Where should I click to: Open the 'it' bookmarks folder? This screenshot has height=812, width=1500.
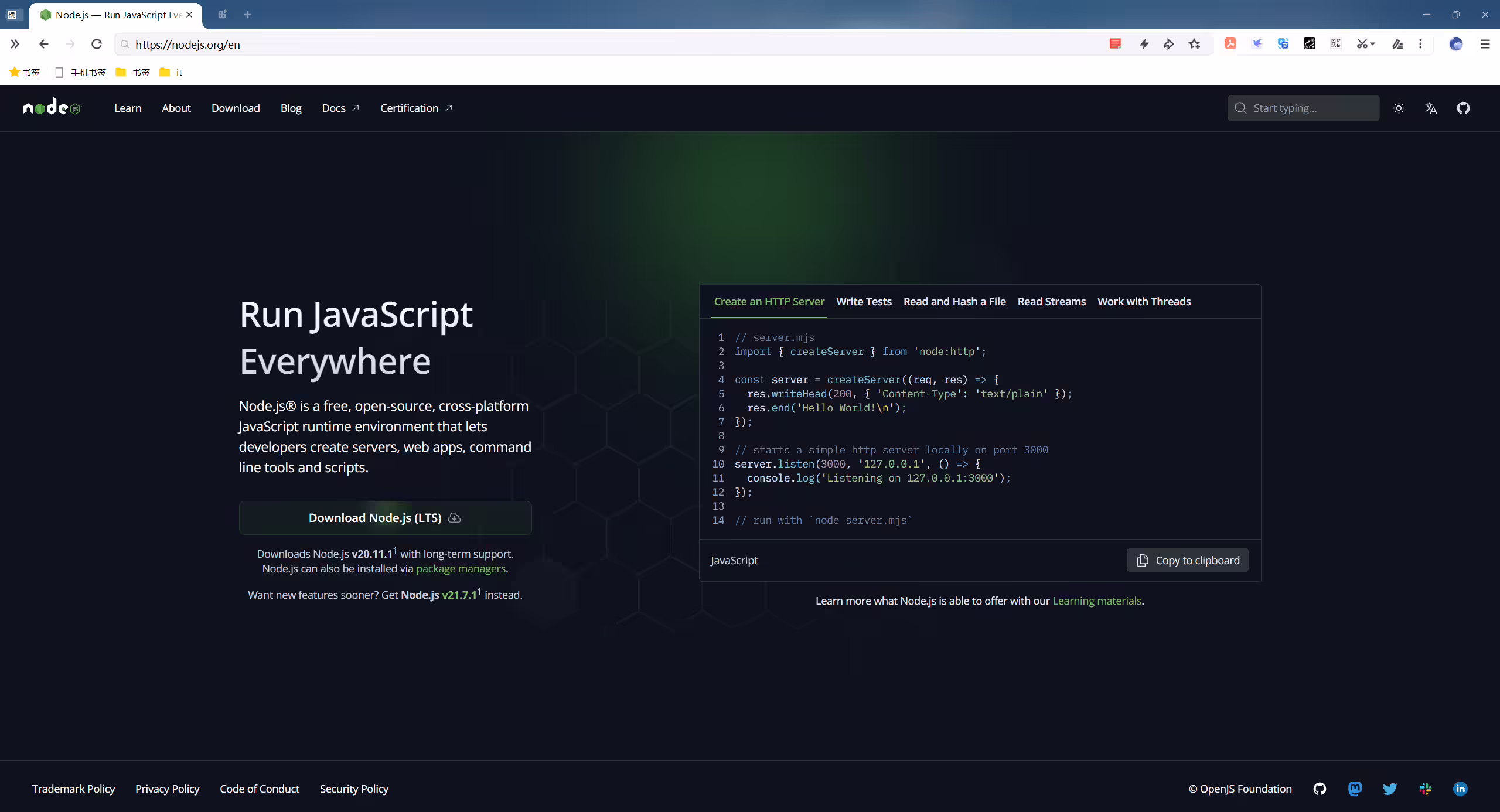pos(171,72)
